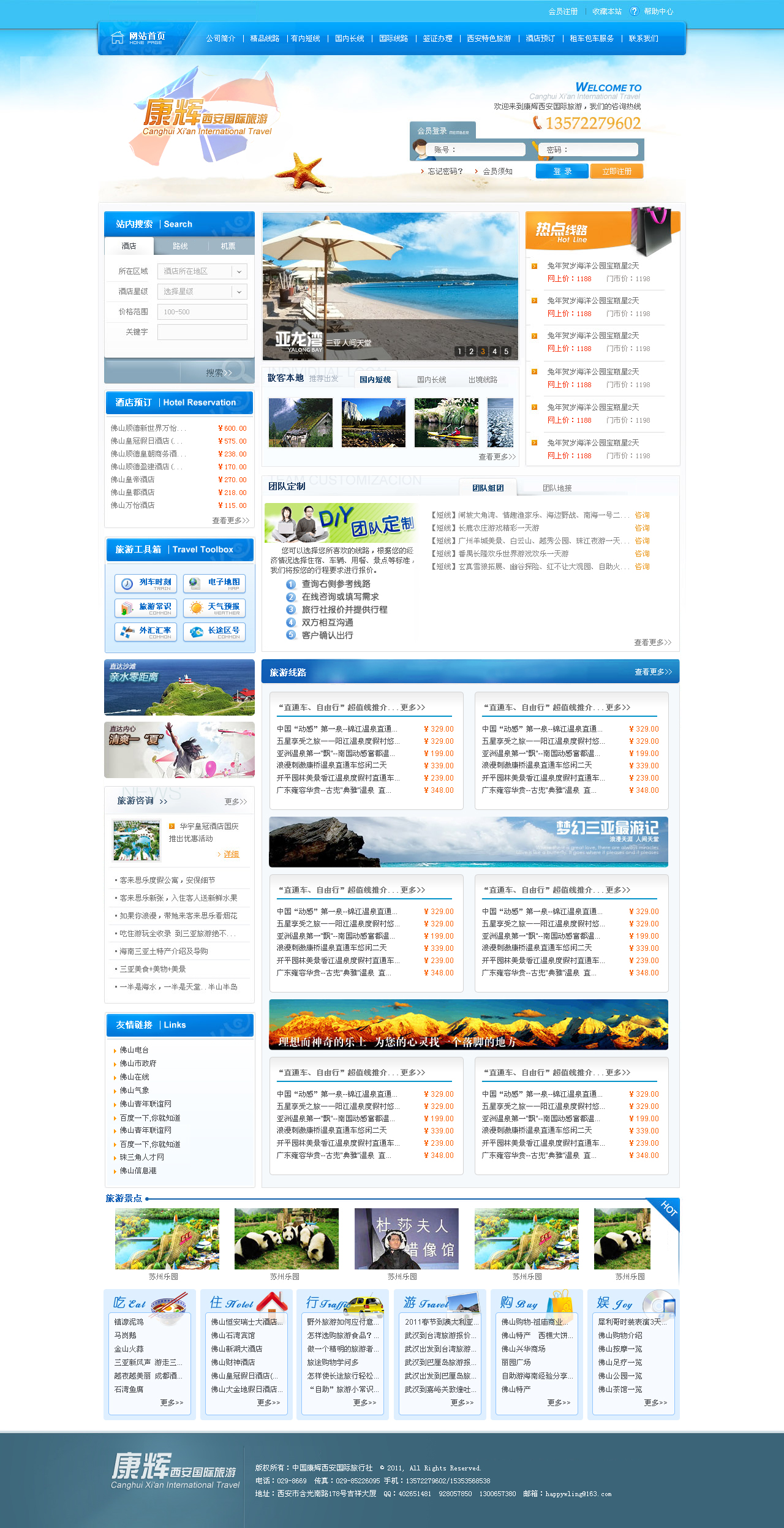Select the 团队地接 tab
784x1528 pixels.
point(557,488)
